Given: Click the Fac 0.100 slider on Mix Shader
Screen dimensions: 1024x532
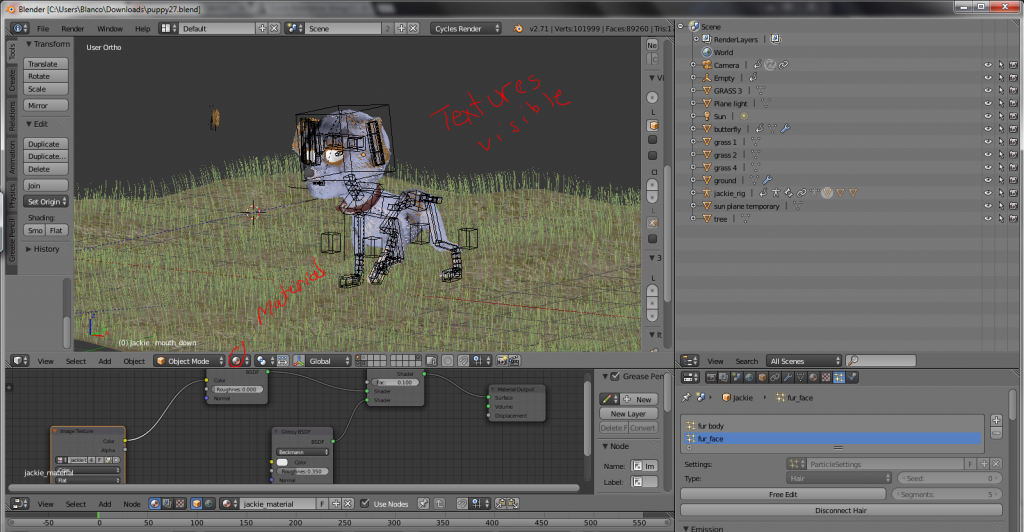Looking at the screenshot, I should [x=394, y=382].
